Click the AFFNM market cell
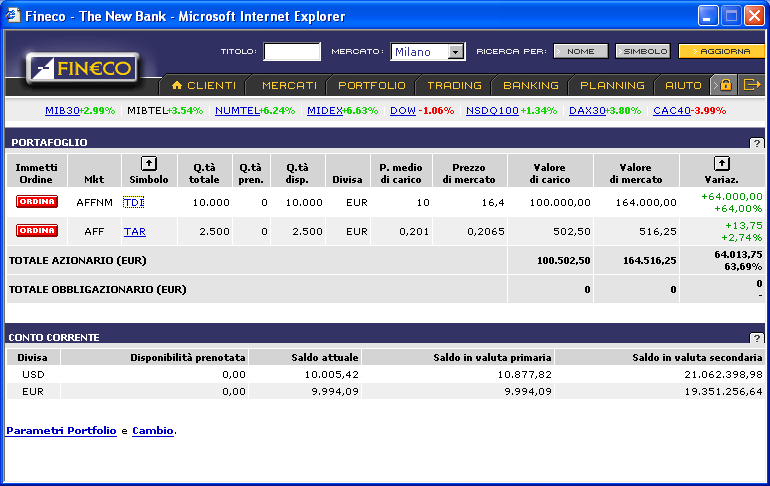 point(94,202)
